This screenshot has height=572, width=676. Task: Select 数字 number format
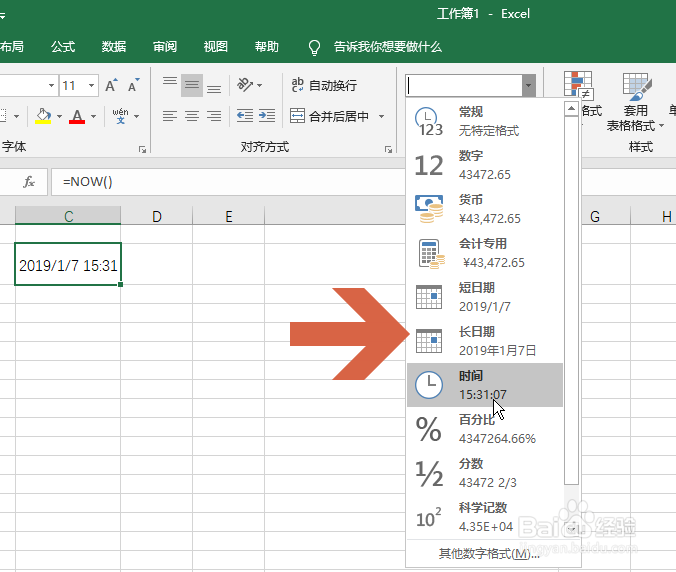pyautogui.click(x=485, y=165)
